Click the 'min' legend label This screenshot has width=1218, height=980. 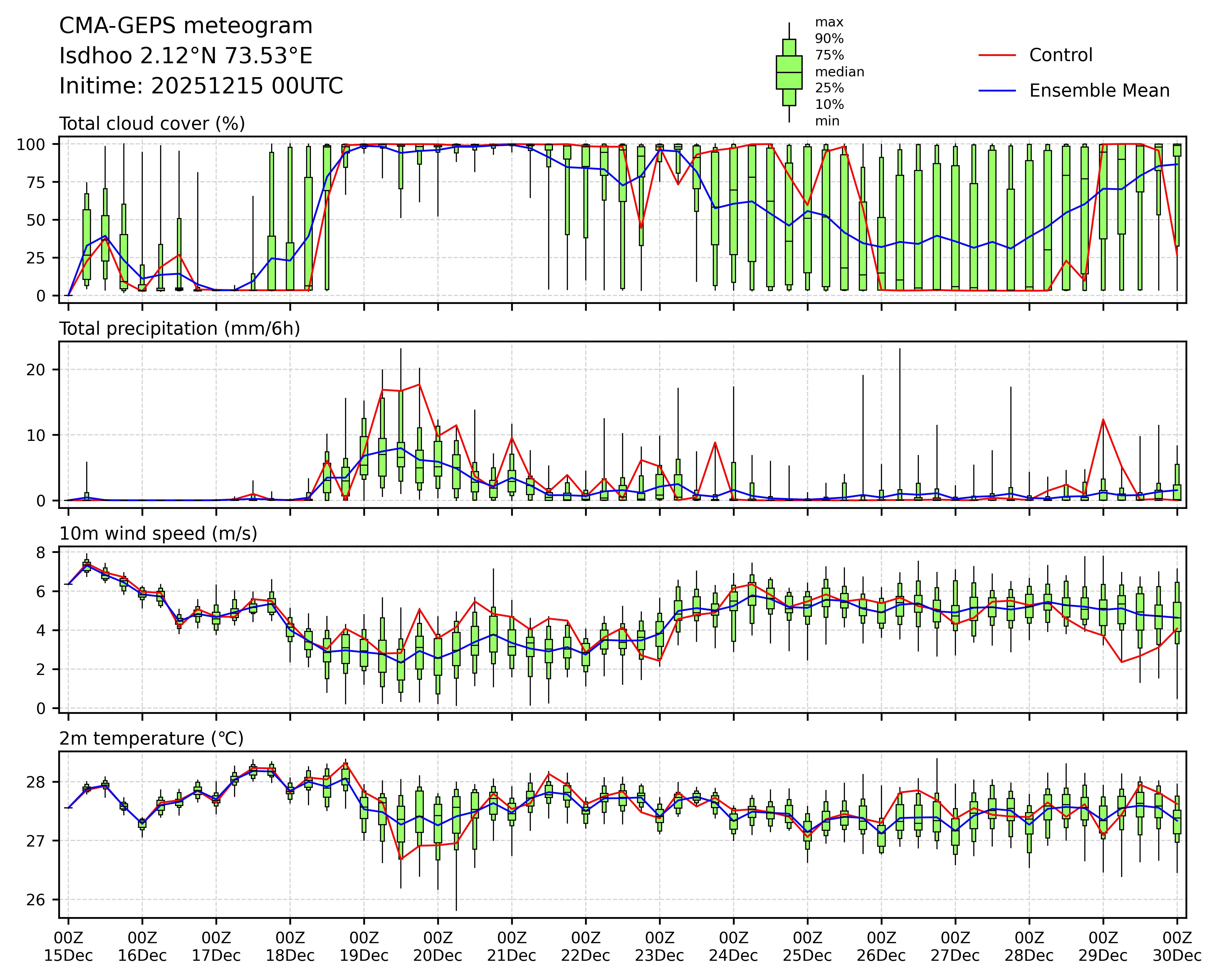[827, 121]
